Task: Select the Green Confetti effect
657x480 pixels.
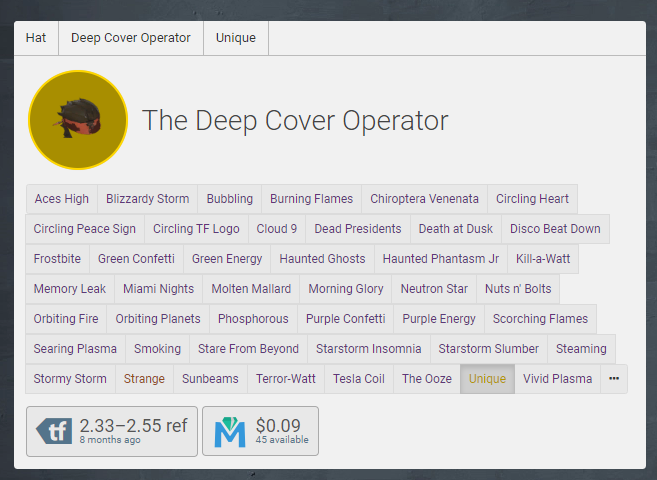Action: click(x=136, y=259)
